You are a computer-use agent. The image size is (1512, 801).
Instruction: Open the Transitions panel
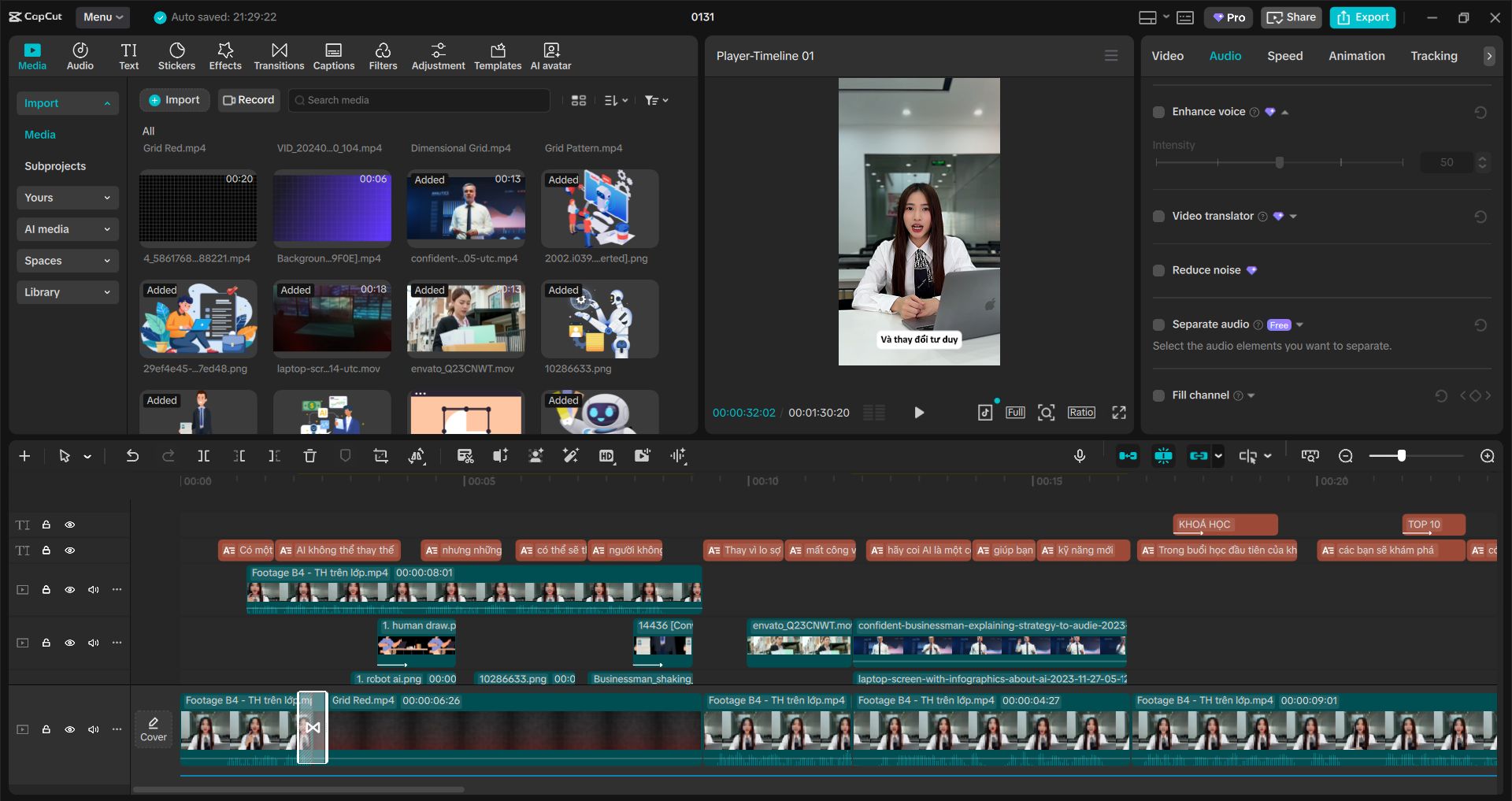point(279,56)
